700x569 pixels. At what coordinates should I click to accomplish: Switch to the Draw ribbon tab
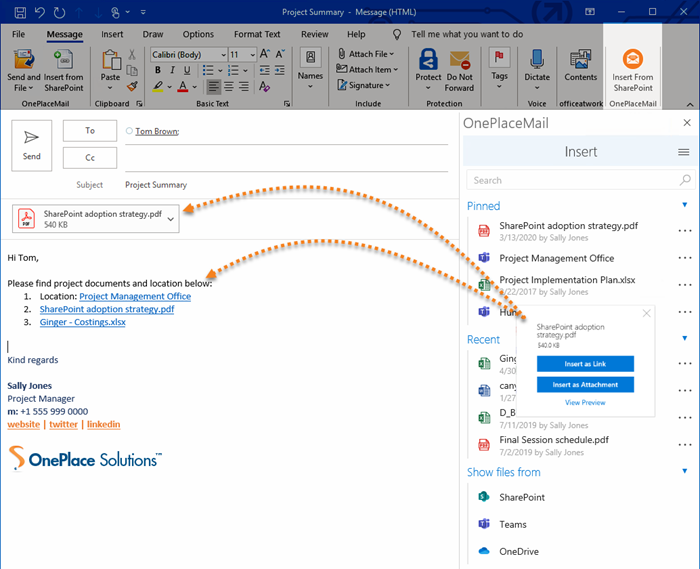[x=153, y=34]
